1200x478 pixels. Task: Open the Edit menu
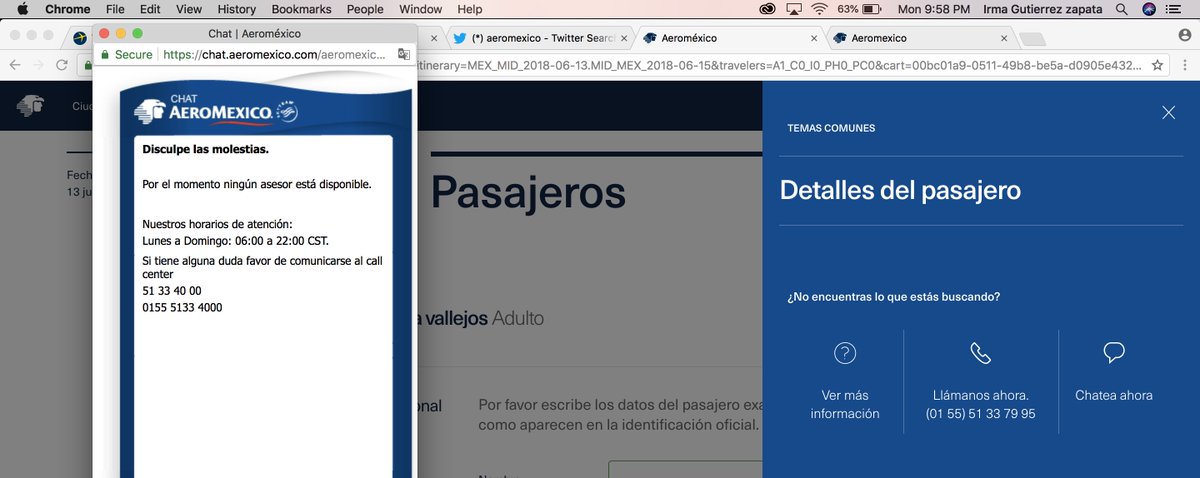150,9
